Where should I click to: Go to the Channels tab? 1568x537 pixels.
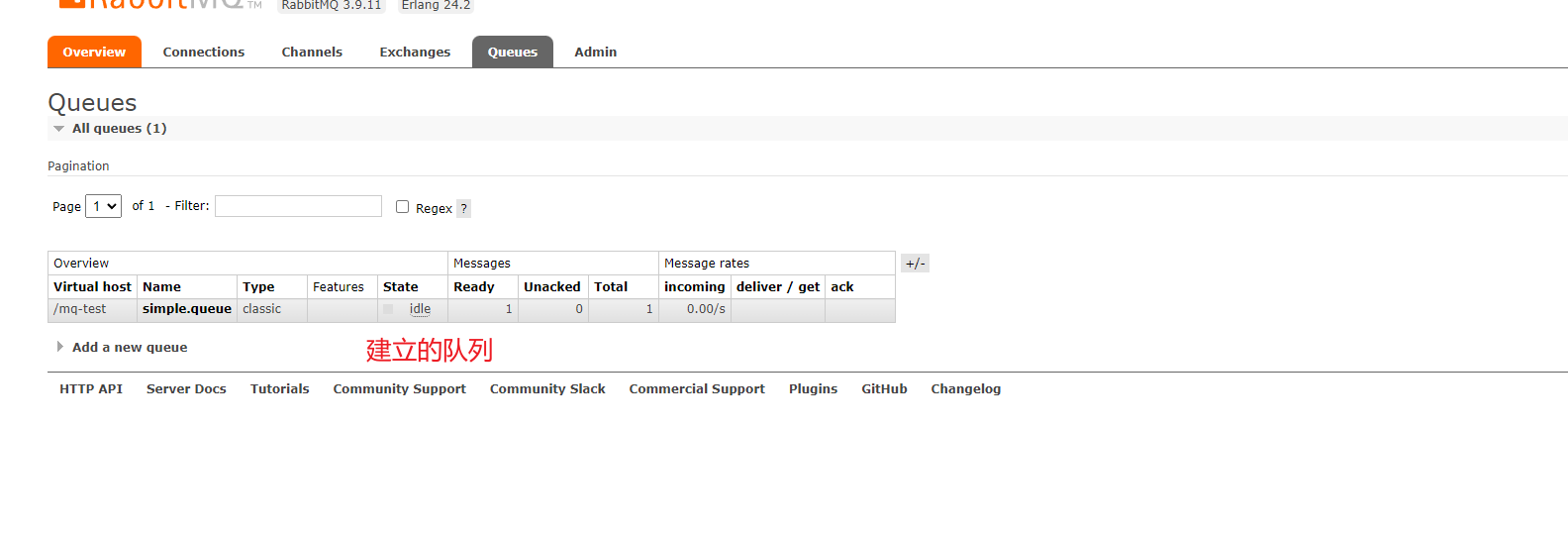click(x=312, y=53)
